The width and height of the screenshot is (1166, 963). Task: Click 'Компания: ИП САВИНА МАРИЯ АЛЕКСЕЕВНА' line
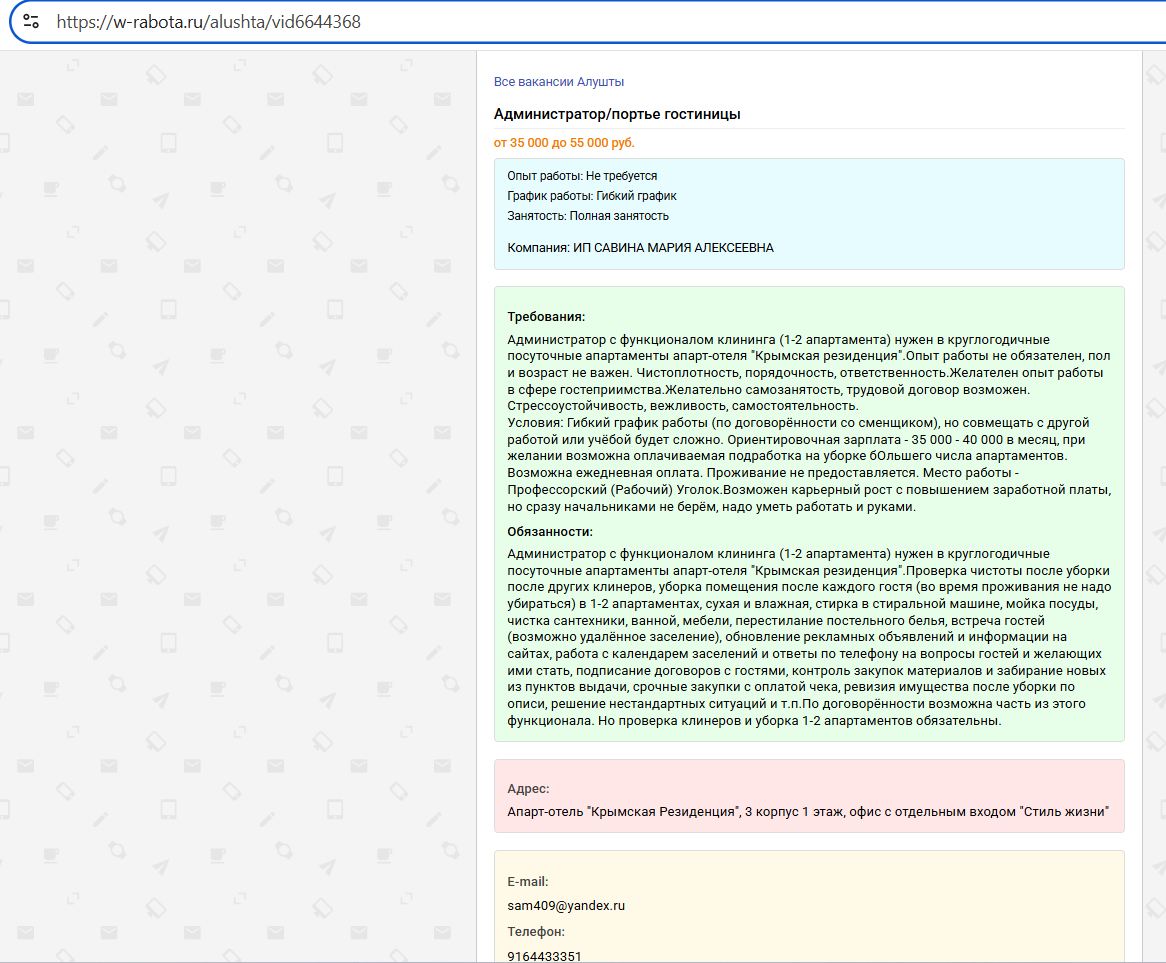640,248
